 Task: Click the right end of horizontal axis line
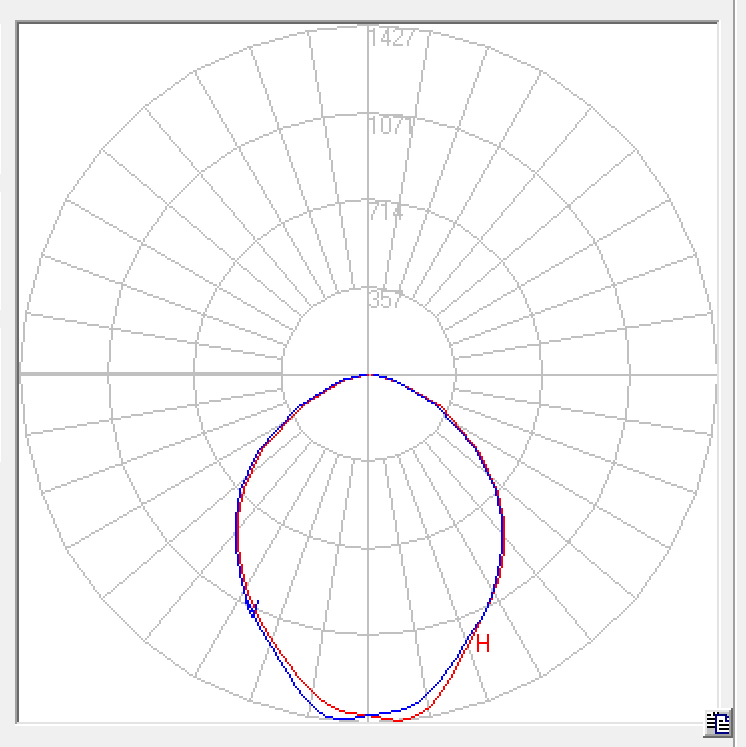tap(714, 374)
